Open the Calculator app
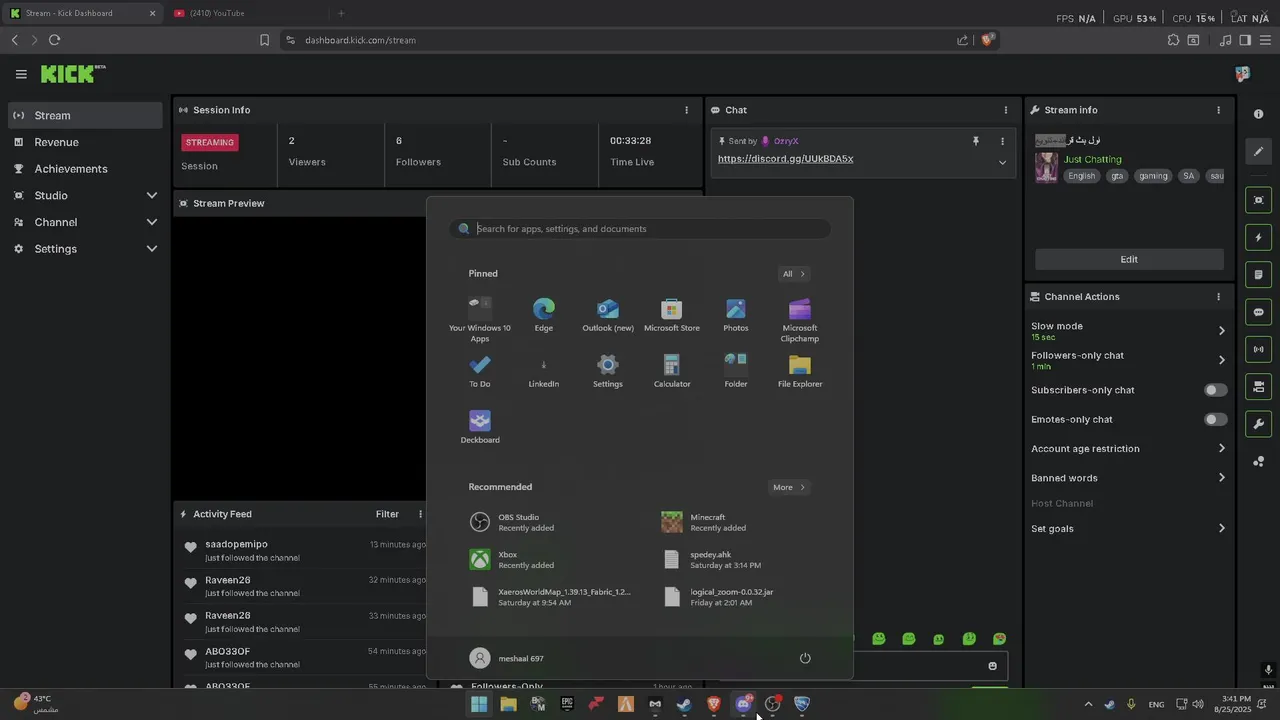This screenshot has width=1280, height=720. 672,371
